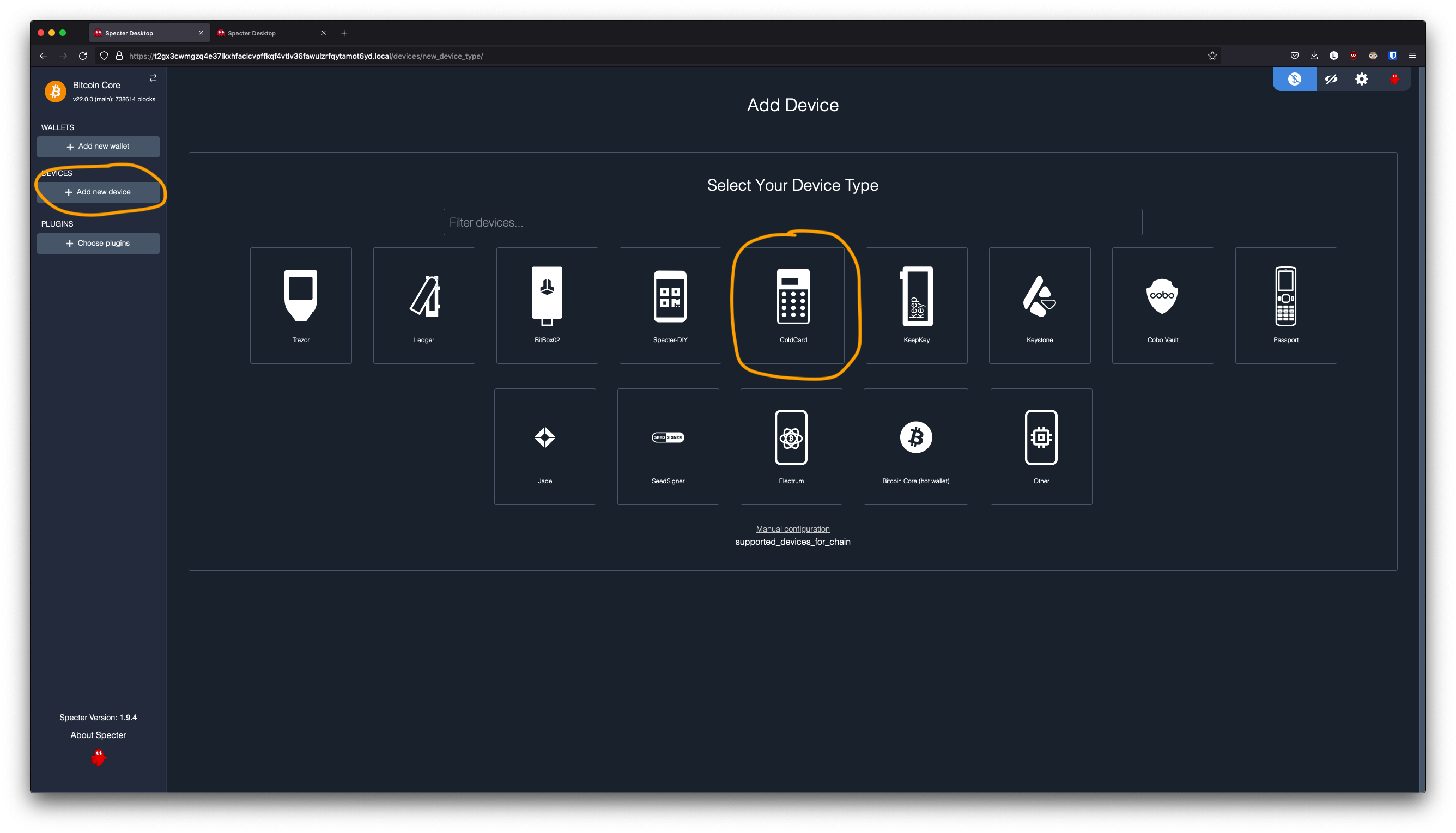Open the settings gear
The width and height of the screenshot is (1456, 833).
1361,79
